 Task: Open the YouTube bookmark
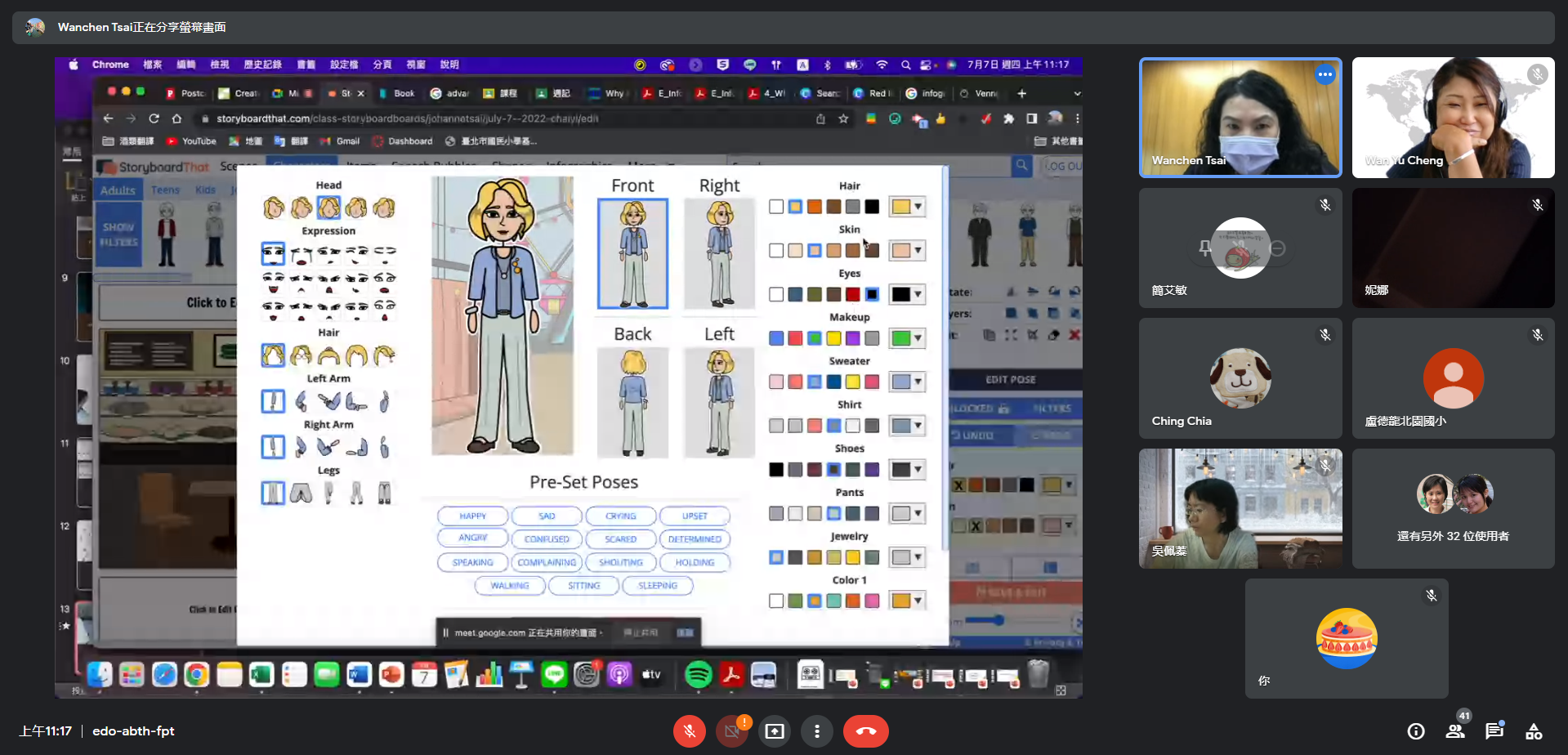point(191,141)
